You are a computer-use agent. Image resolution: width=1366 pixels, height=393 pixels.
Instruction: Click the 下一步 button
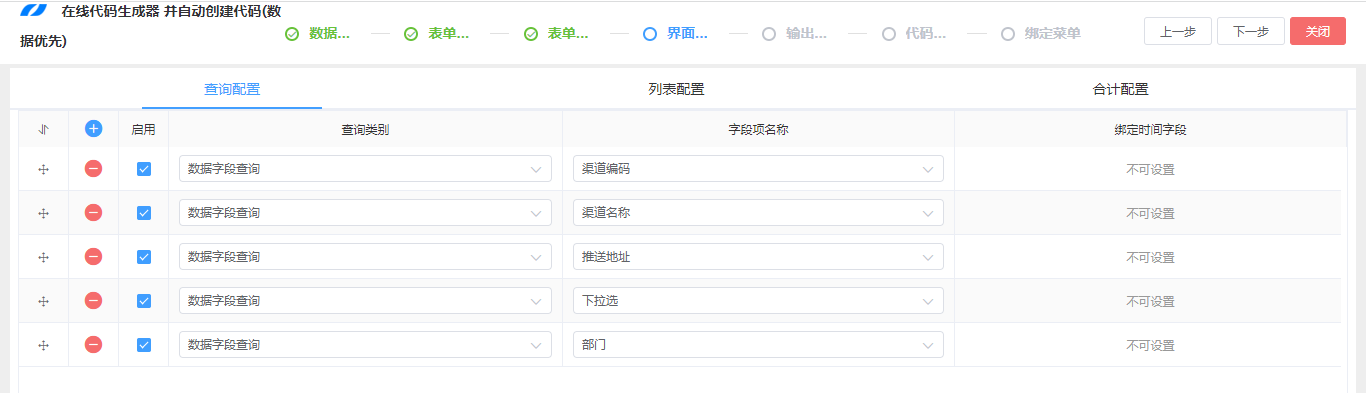click(x=1251, y=31)
